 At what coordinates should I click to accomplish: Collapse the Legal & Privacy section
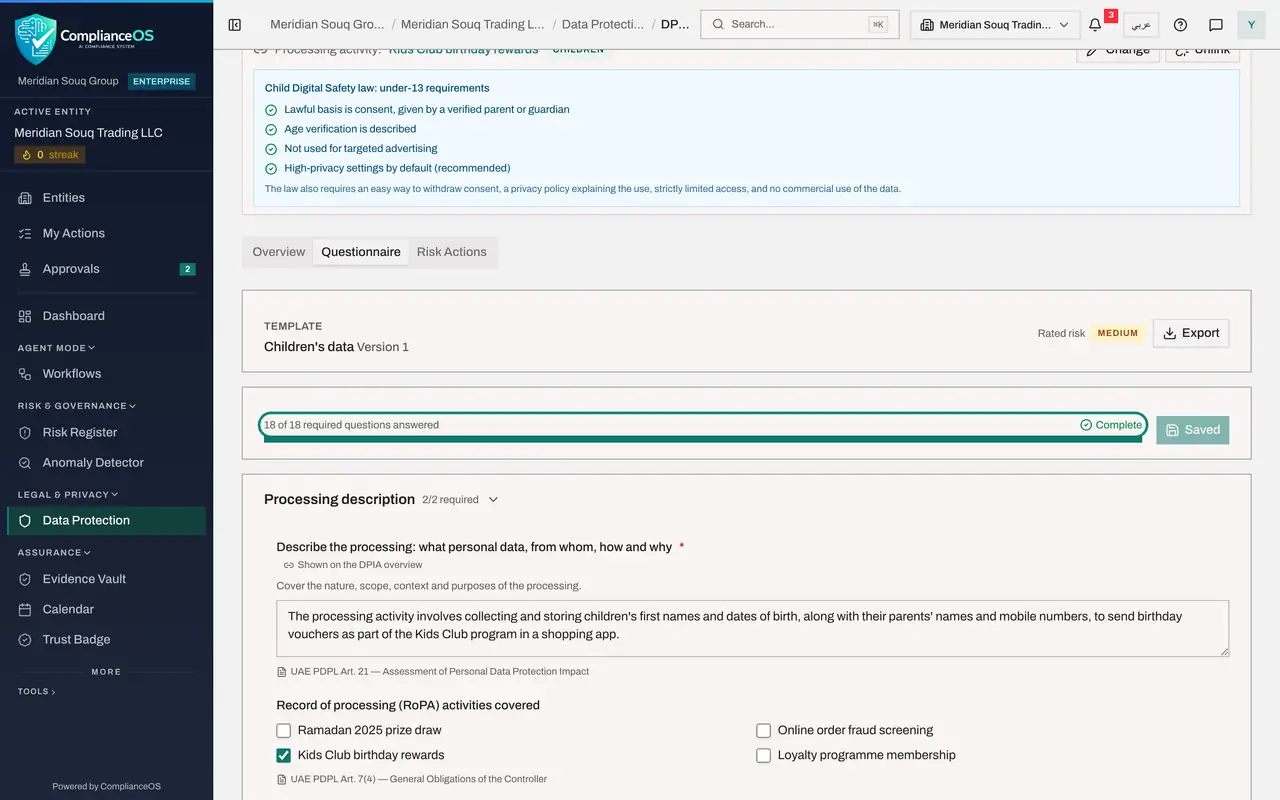(x=67, y=494)
